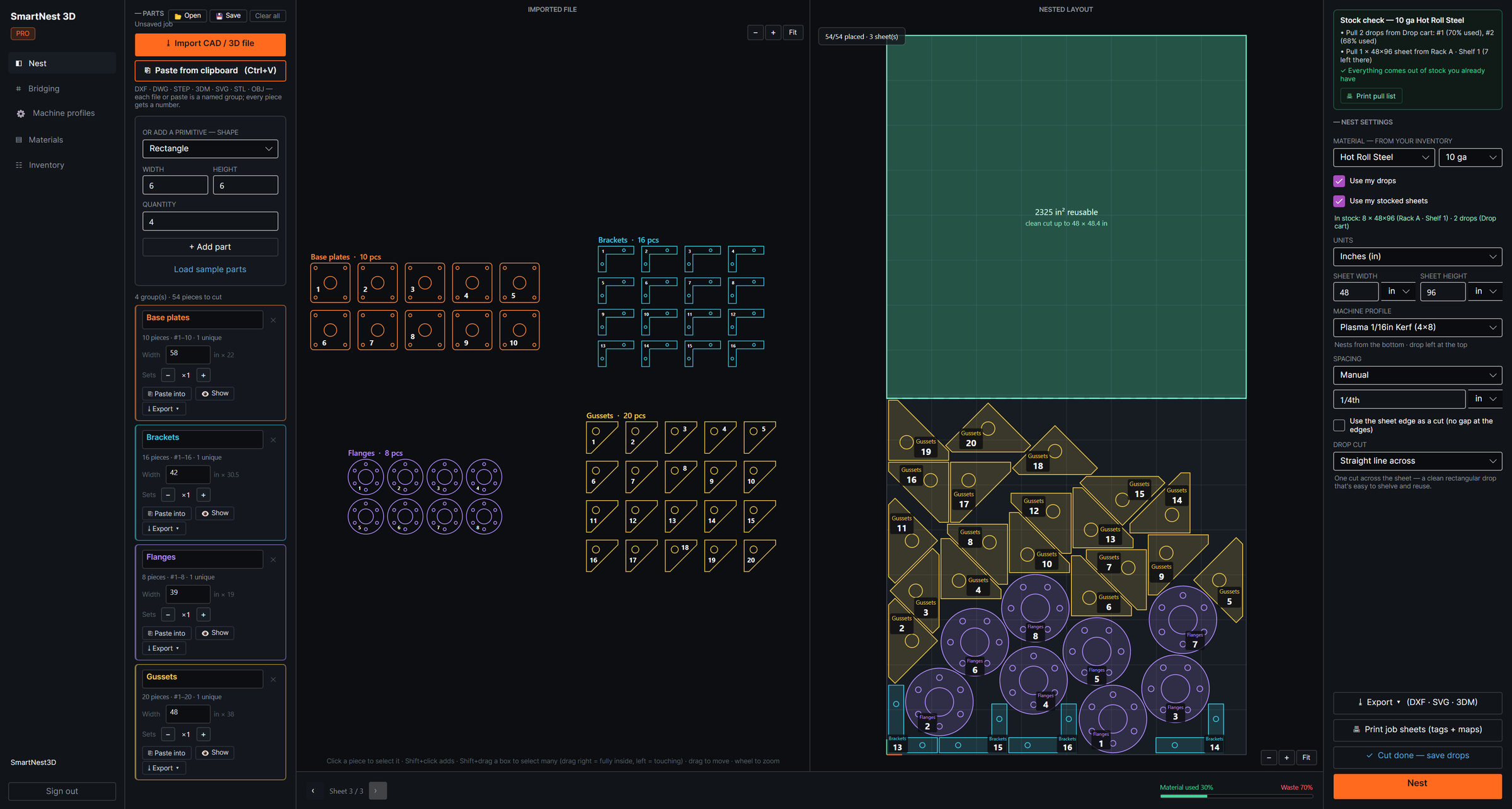Screen dimensions: 1512x809
Task: Remove the Brackets group
Action: [x=273, y=440]
